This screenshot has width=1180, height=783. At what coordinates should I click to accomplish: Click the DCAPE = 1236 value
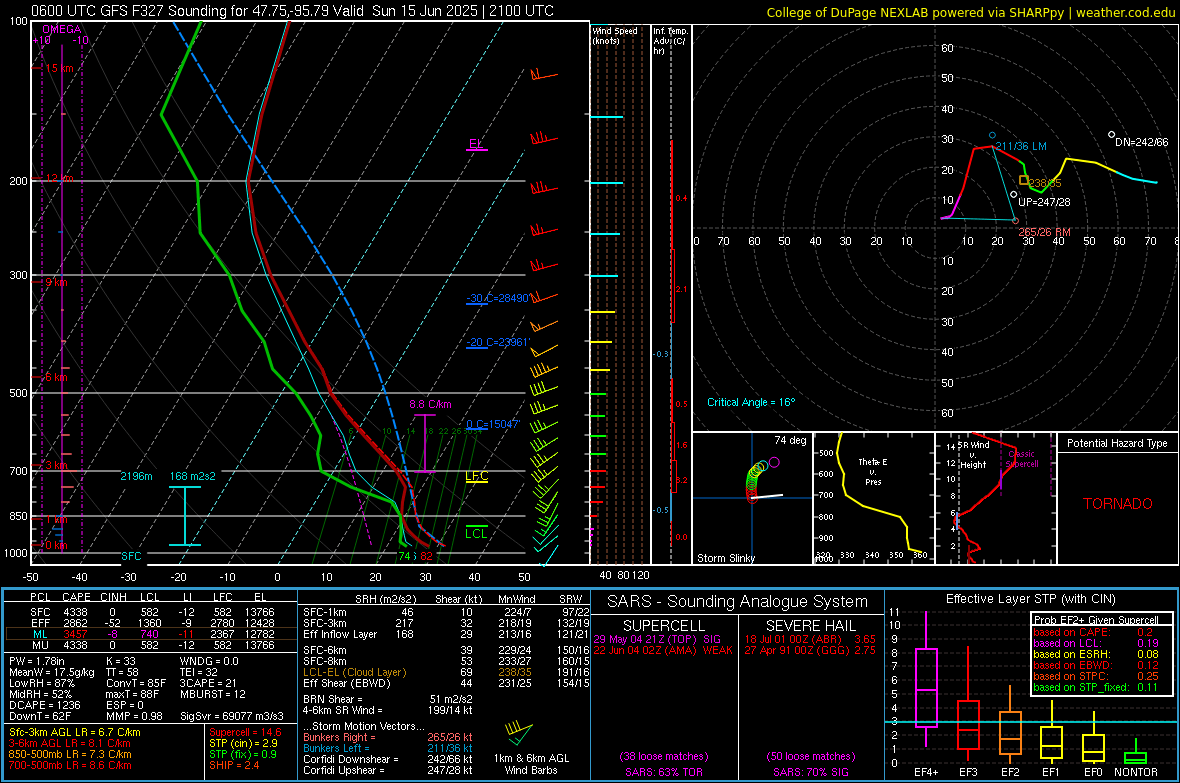[45, 705]
